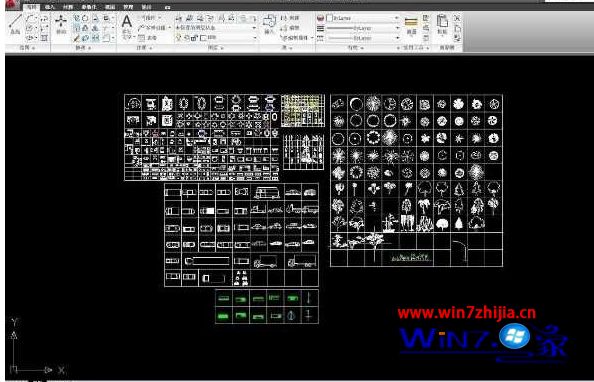
Task: Select the Line (直线) draw tool
Action: pos(14,25)
